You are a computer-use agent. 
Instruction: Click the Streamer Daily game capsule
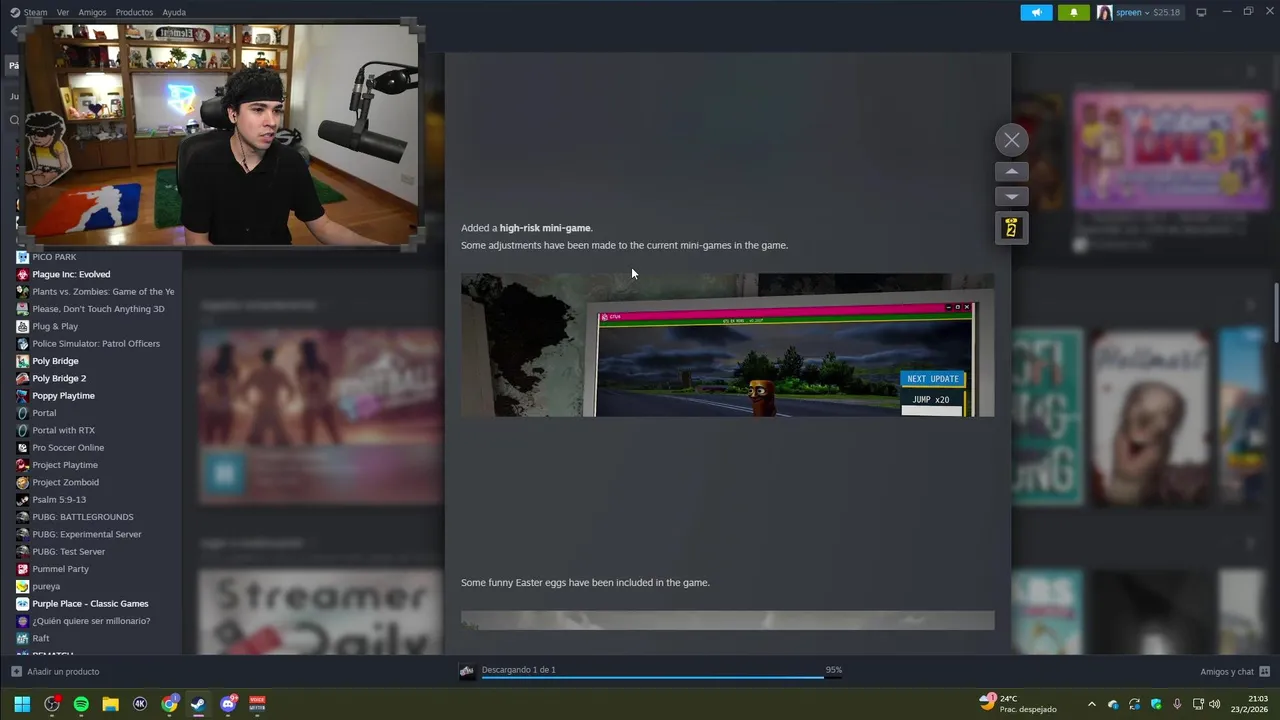point(320,611)
